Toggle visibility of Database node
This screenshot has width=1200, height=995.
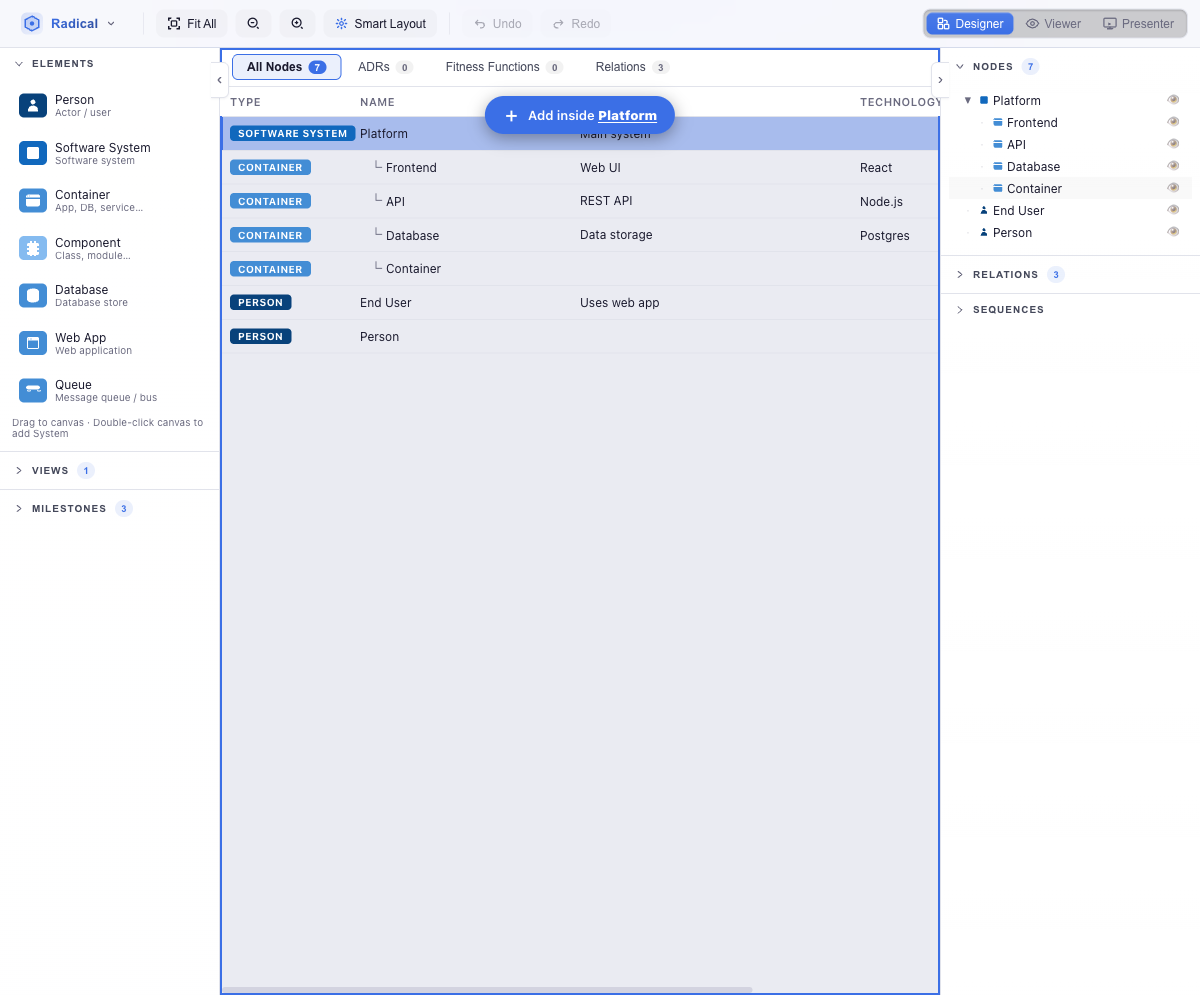click(1173, 165)
